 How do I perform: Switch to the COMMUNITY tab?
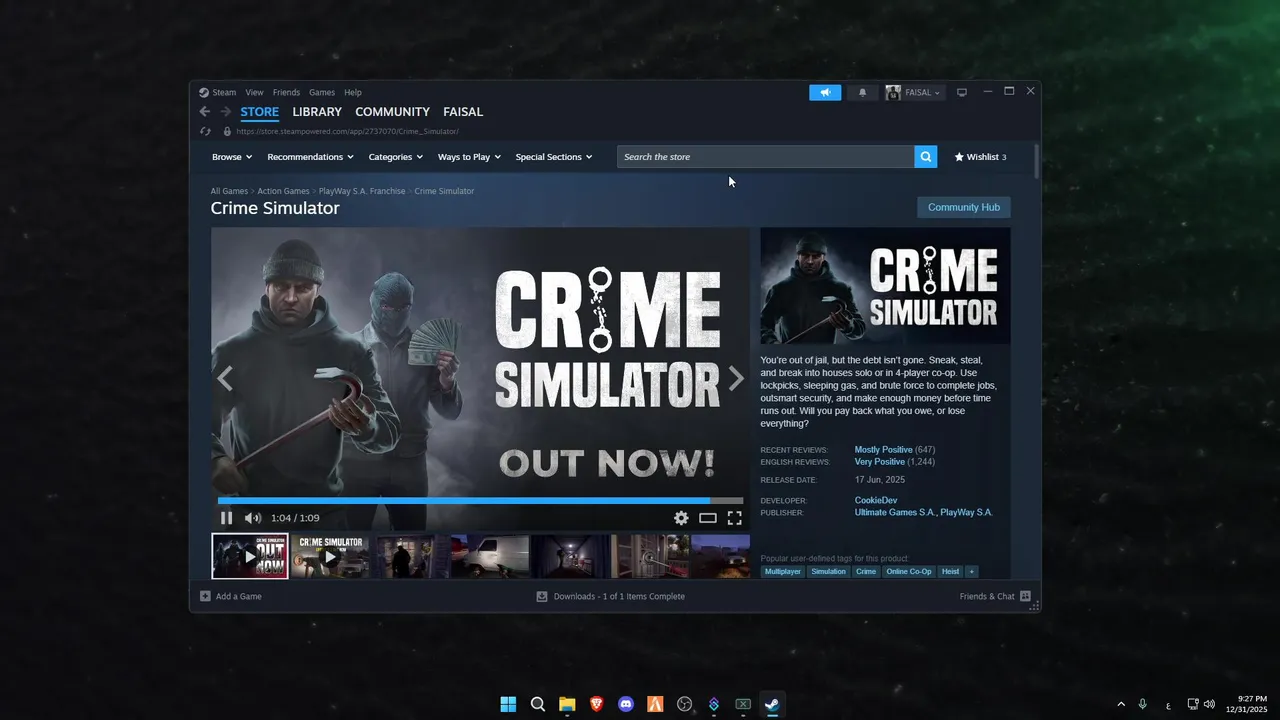click(x=392, y=112)
